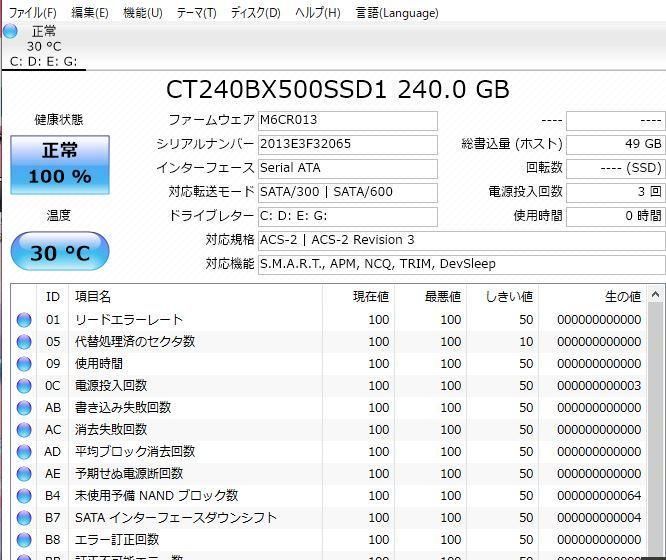Screen dimensions: 666x560
Task: Click the ID column header
Action: click(53, 297)
